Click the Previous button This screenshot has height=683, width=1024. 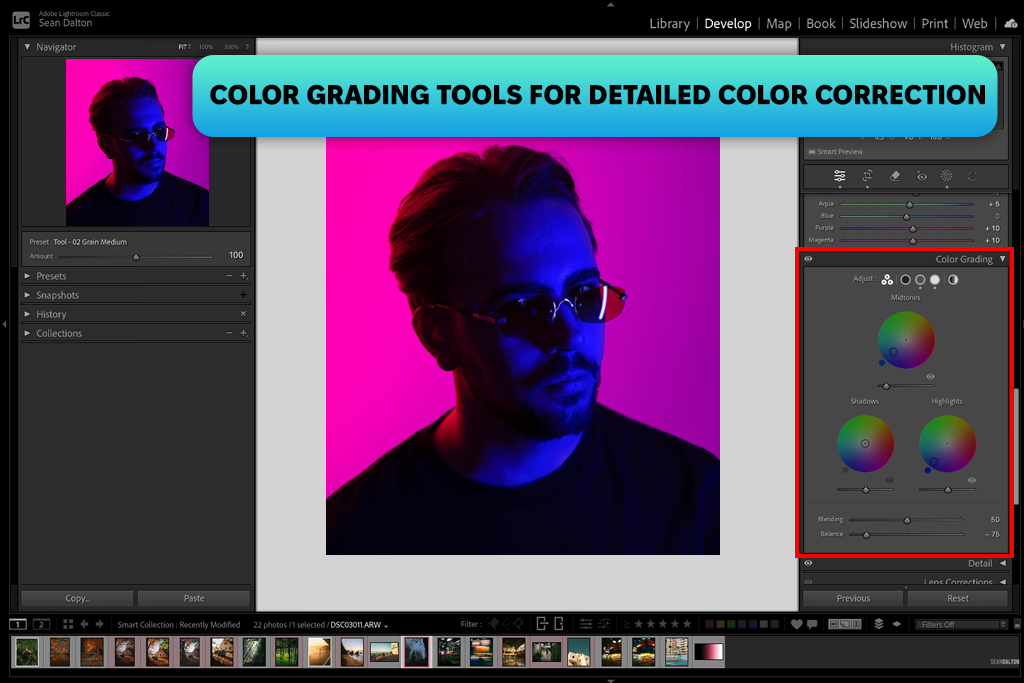(854, 598)
